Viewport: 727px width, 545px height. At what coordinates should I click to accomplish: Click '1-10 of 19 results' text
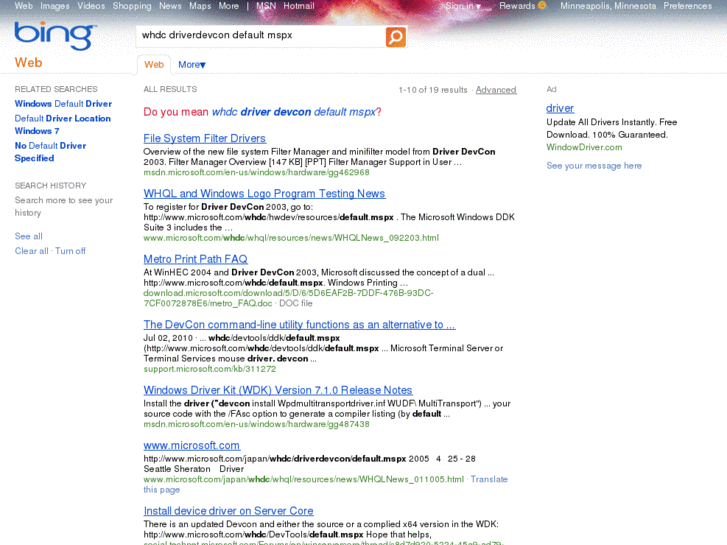(x=433, y=90)
